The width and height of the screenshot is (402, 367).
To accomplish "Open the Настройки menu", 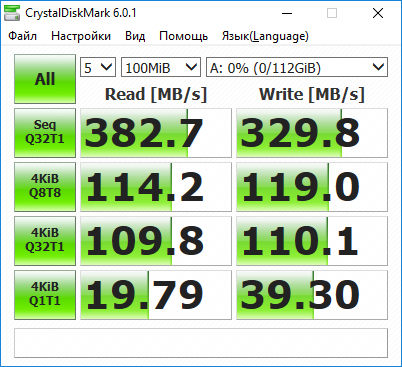I will click(x=81, y=36).
